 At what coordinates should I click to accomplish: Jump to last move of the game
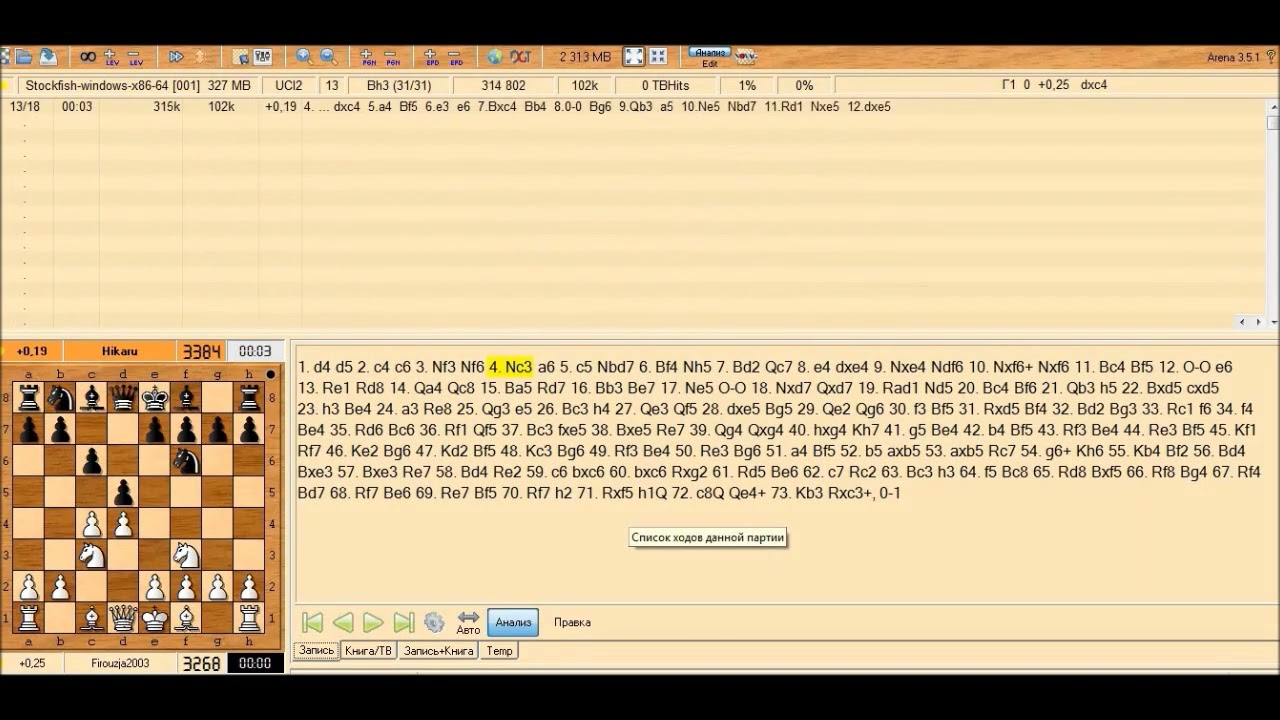click(x=404, y=623)
